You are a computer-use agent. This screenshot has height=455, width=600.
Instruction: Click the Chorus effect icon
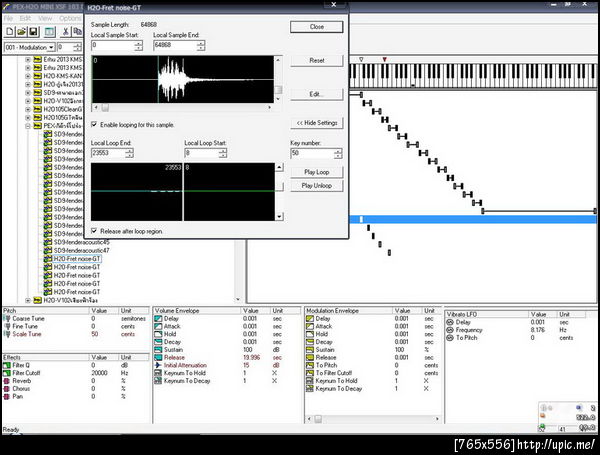point(7,388)
